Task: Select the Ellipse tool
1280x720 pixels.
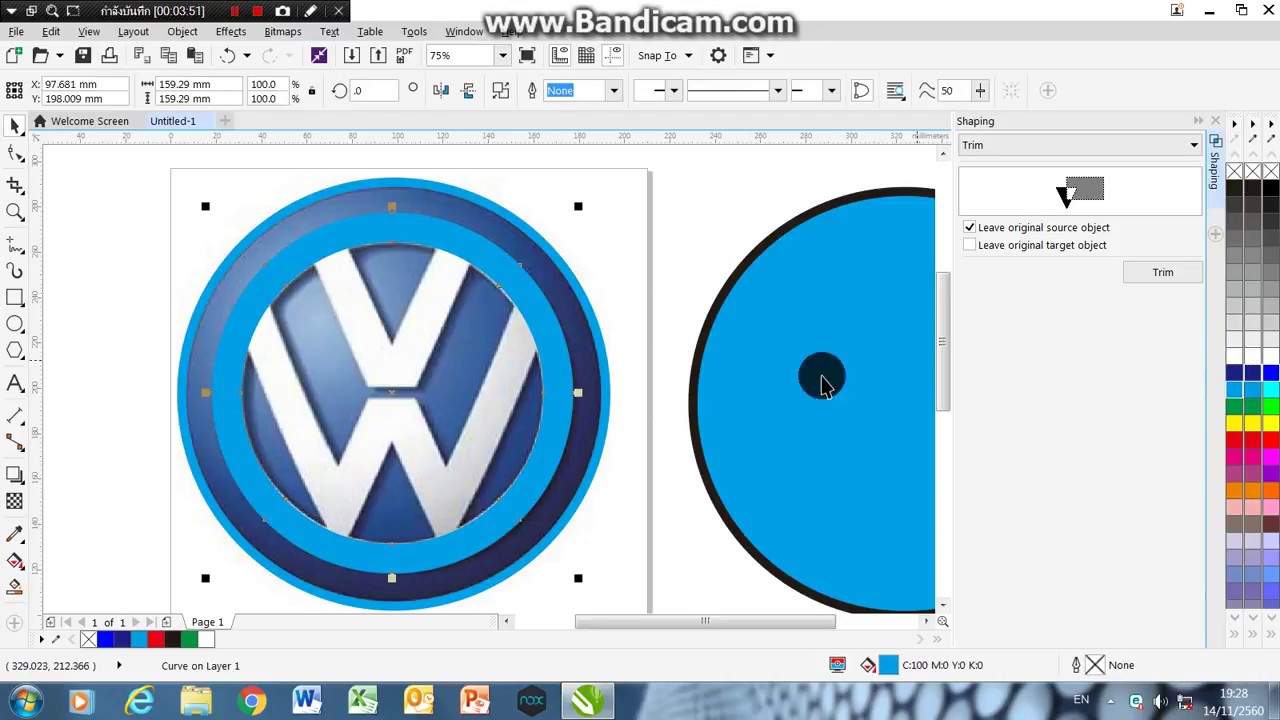Action: coord(15,324)
